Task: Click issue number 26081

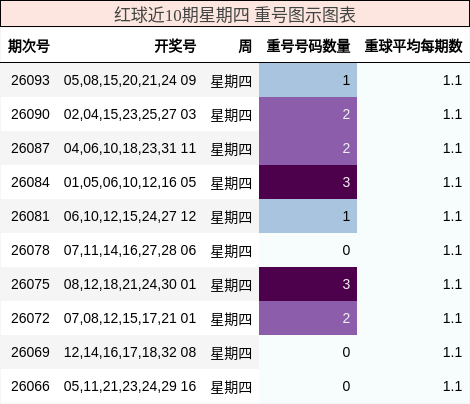Action: (x=30, y=216)
